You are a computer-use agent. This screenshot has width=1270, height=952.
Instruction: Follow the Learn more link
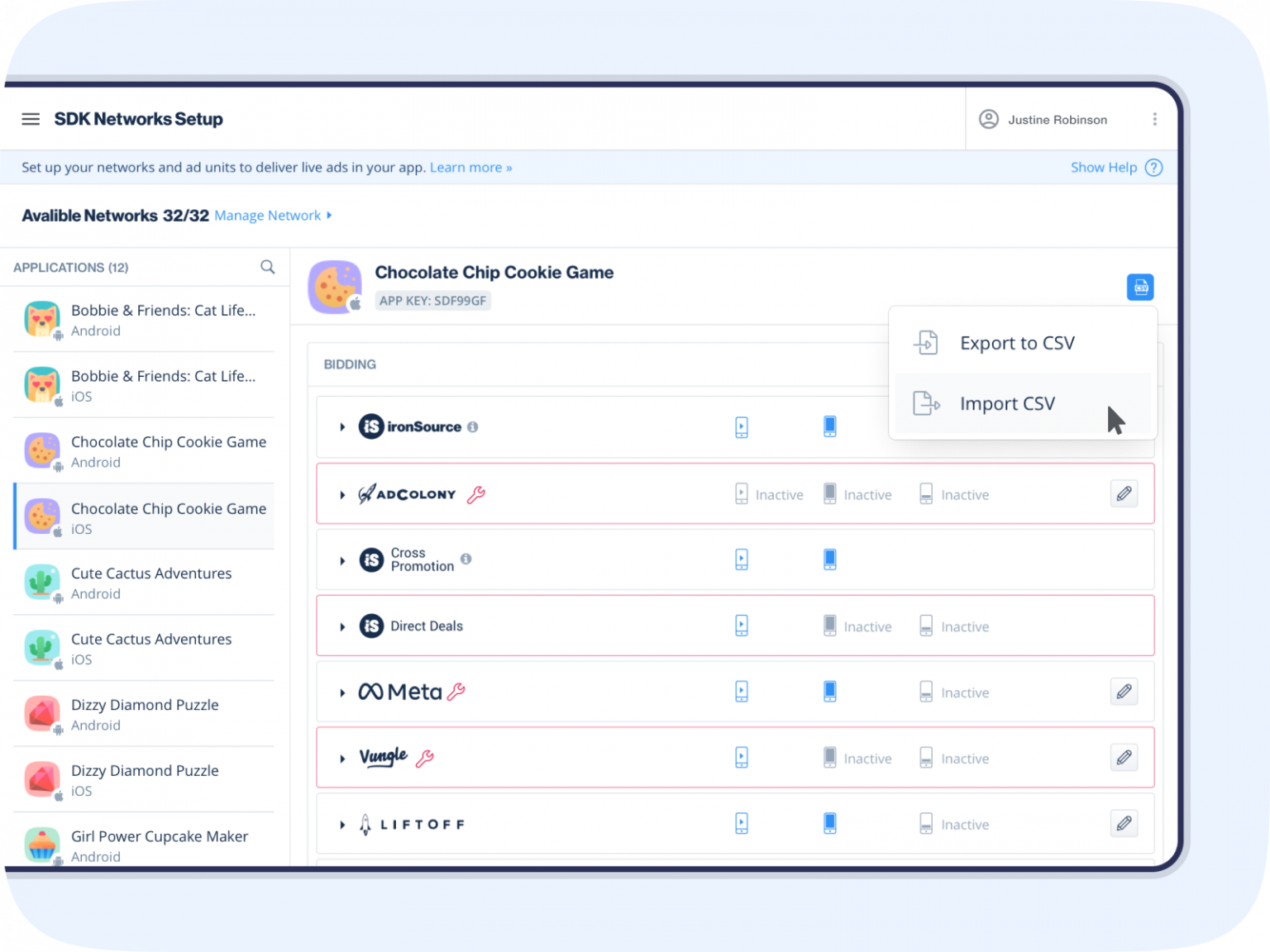(470, 168)
